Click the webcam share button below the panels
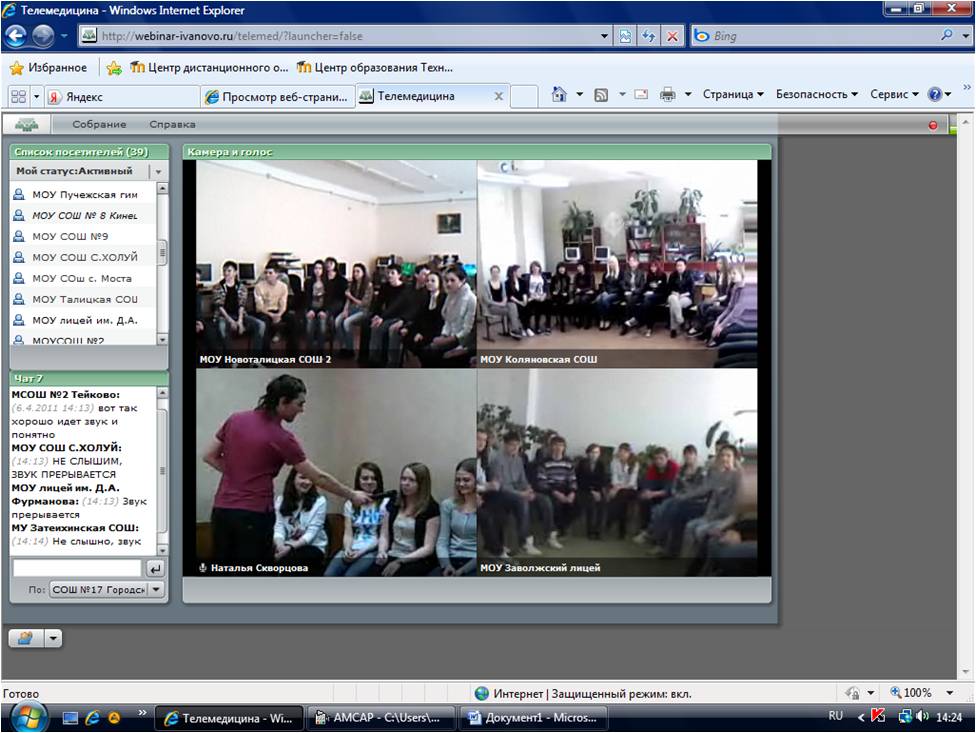Image resolution: width=976 pixels, height=733 pixels. 26,638
